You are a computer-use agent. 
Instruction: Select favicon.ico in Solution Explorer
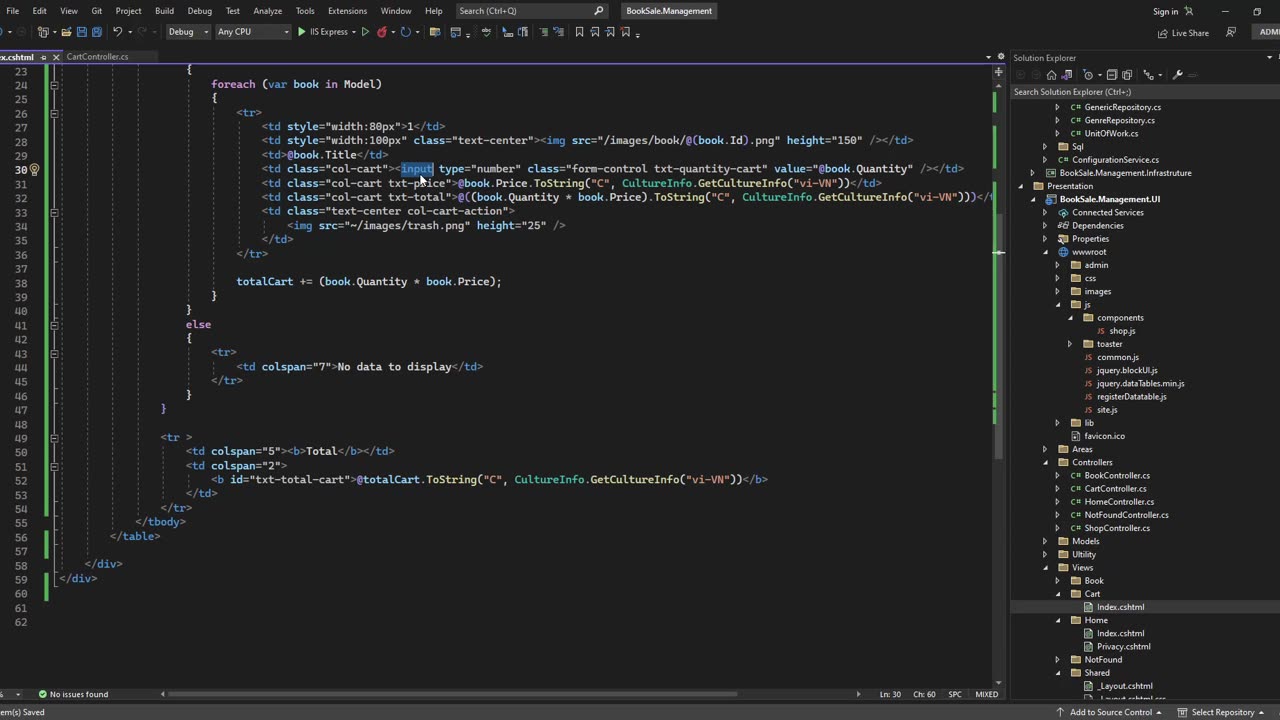point(1104,436)
